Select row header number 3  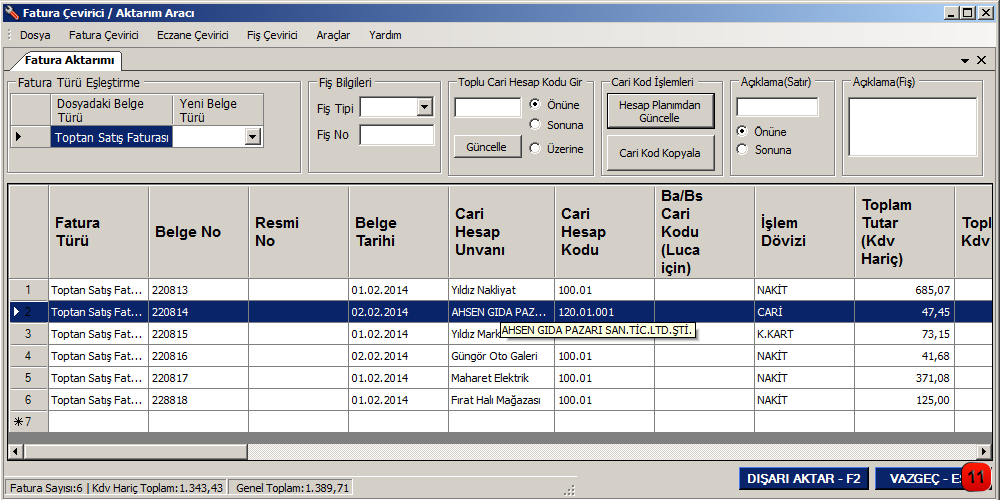pos(29,334)
